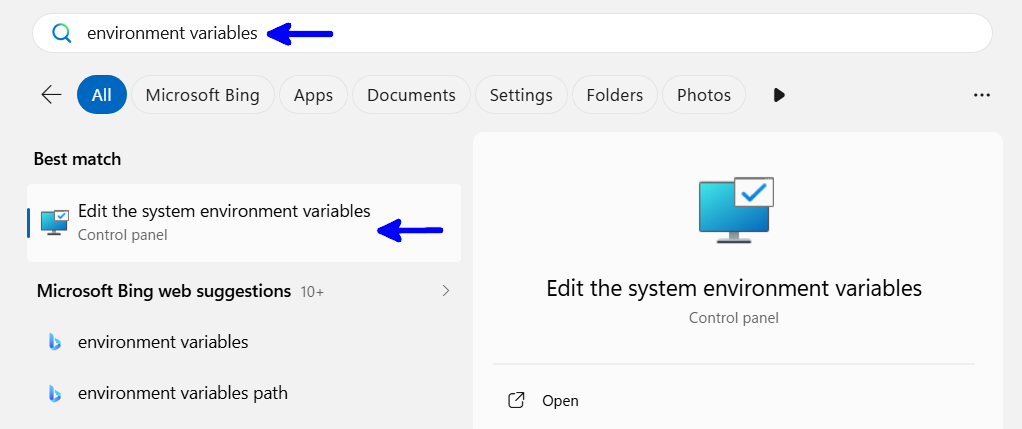Switch to the Apps filter
Image resolution: width=1022 pixels, height=429 pixels.
point(313,95)
